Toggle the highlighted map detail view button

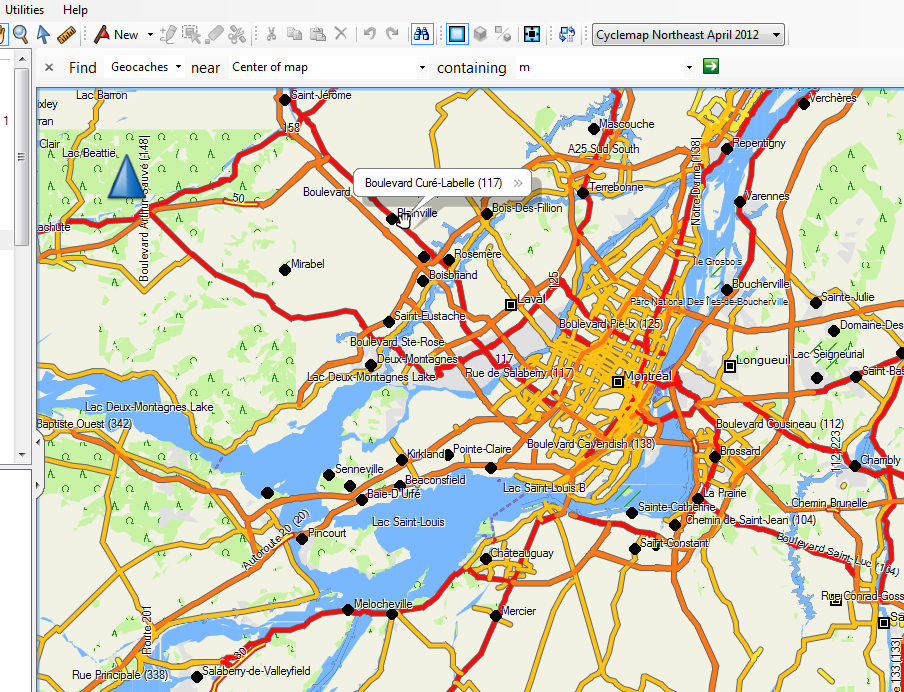tap(457, 34)
